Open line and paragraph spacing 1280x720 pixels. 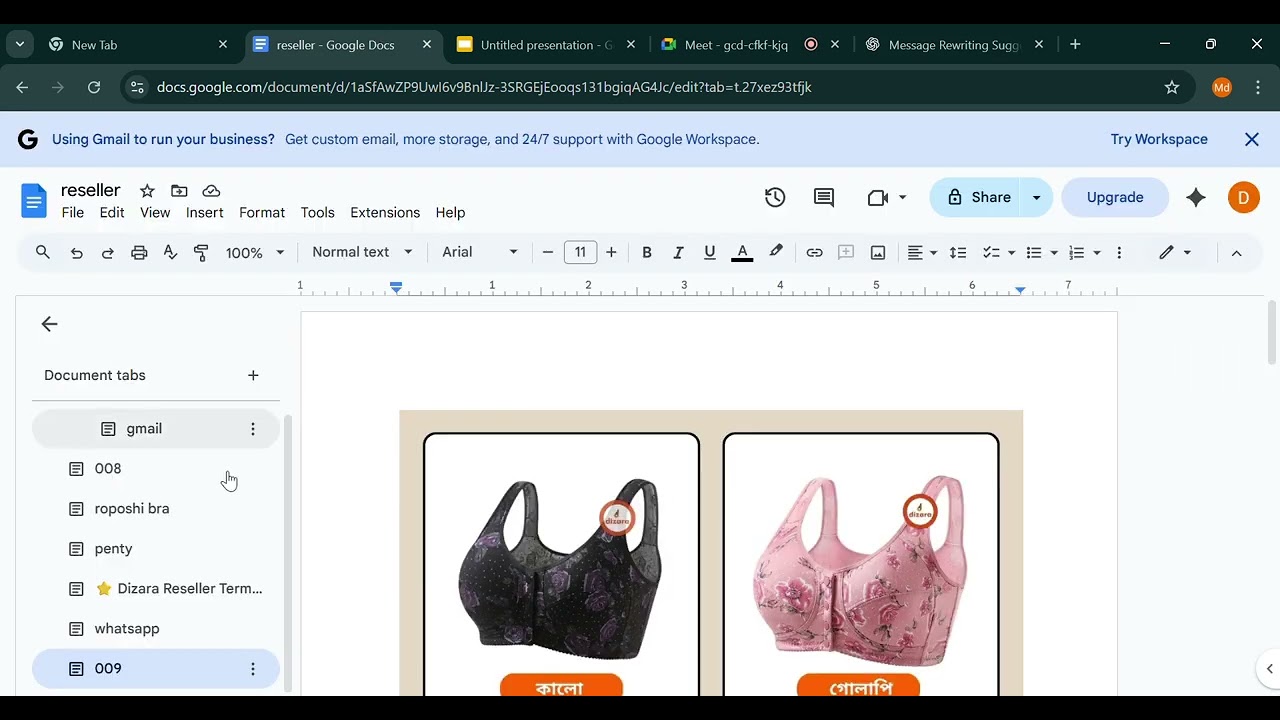[958, 253]
